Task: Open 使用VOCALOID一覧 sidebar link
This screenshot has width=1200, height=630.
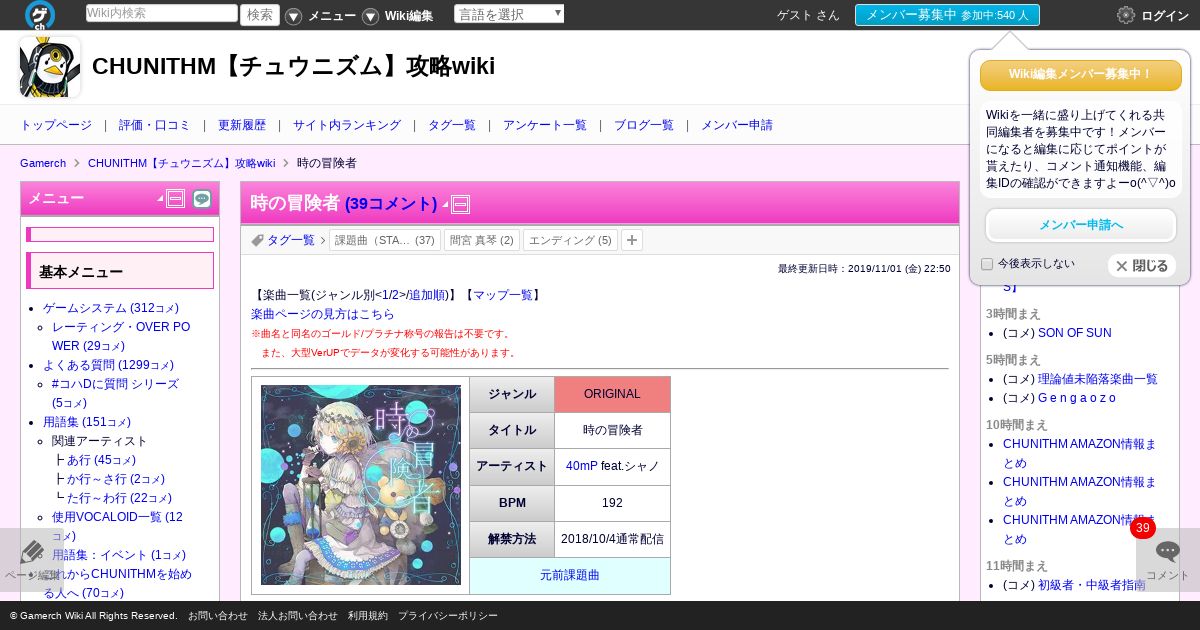Action: coord(117,526)
